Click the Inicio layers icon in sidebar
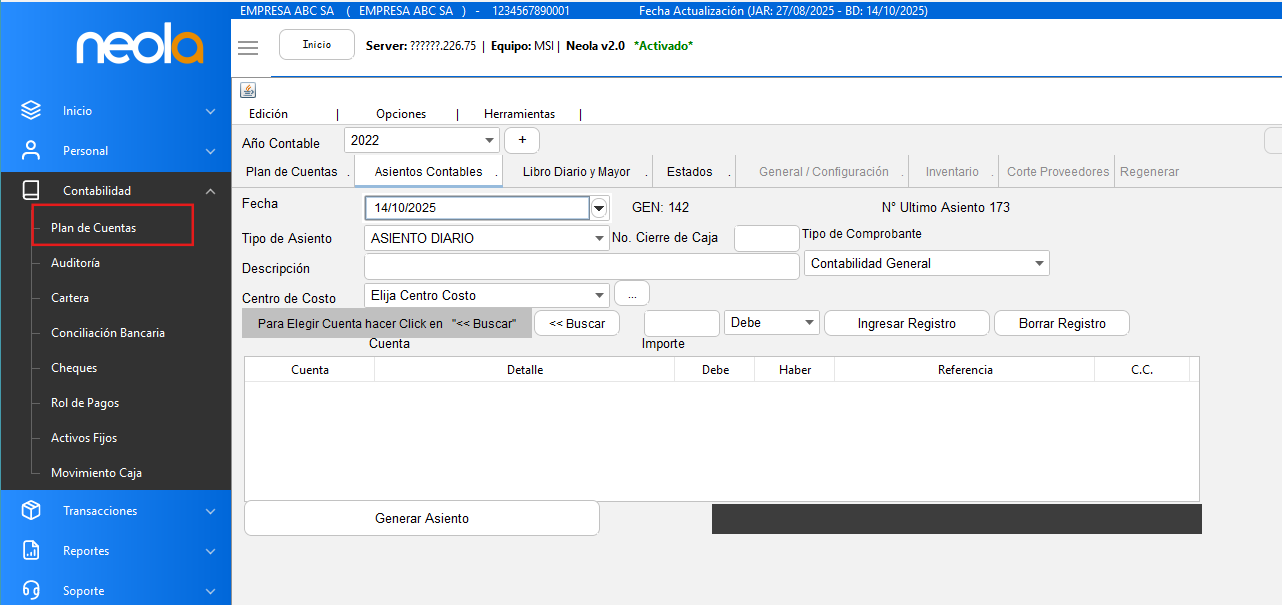Viewport: 1282px width, 605px height. (x=31, y=111)
